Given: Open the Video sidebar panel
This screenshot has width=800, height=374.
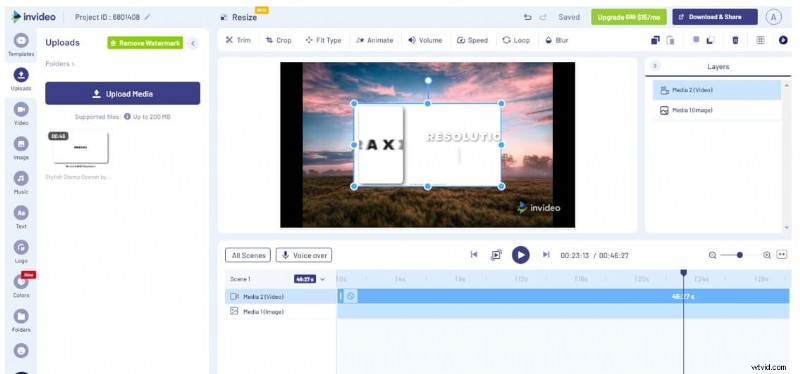Looking at the screenshot, I should (x=21, y=114).
